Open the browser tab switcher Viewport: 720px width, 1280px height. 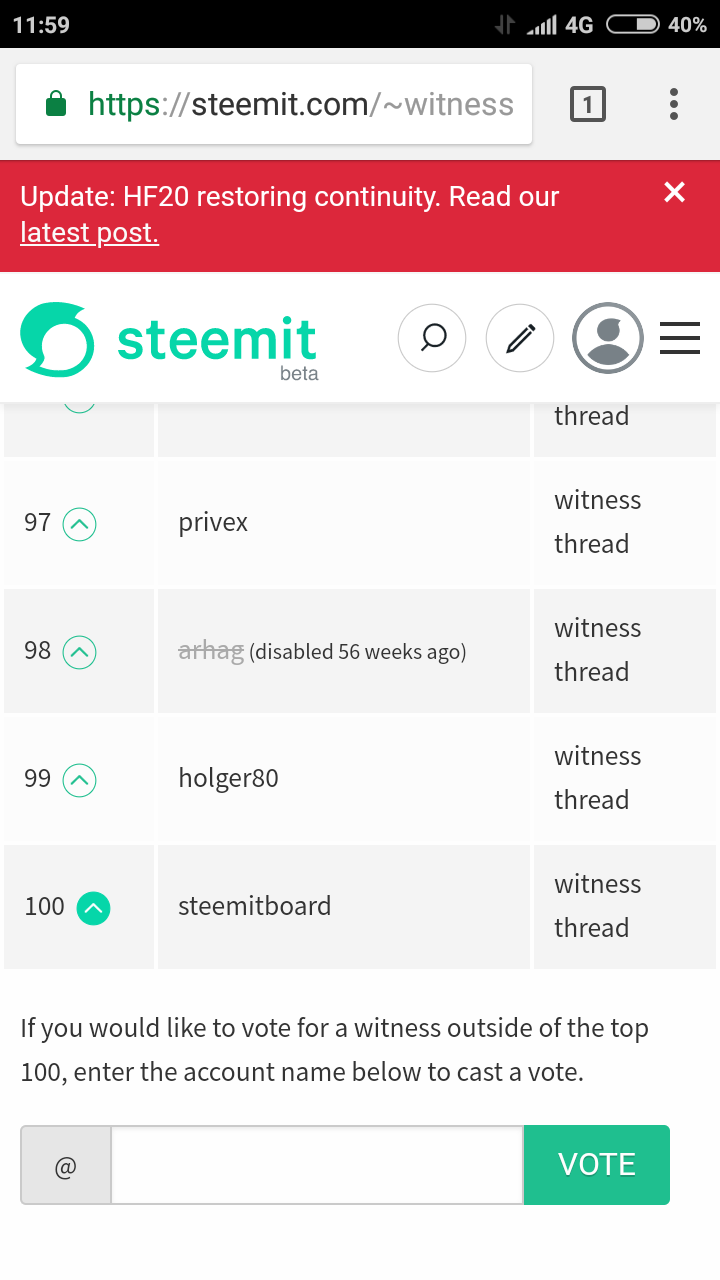point(587,104)
